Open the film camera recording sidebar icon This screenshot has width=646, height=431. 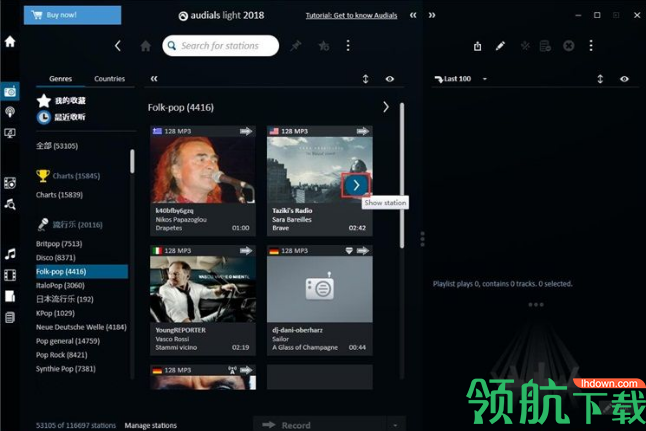point(10,183)
